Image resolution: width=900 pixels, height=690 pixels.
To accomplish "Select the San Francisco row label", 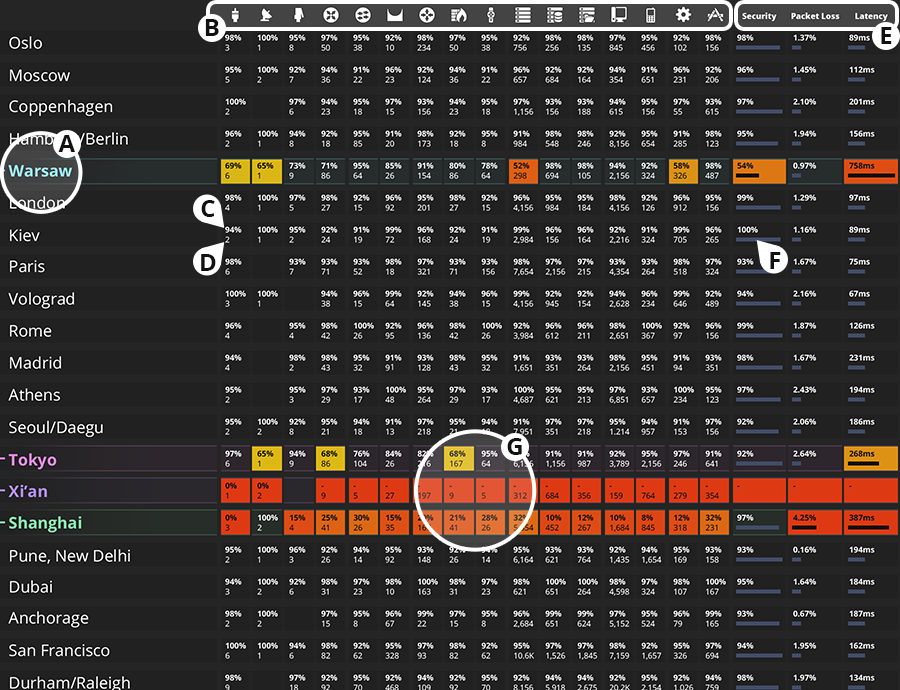I will click(x=59, y=651).
